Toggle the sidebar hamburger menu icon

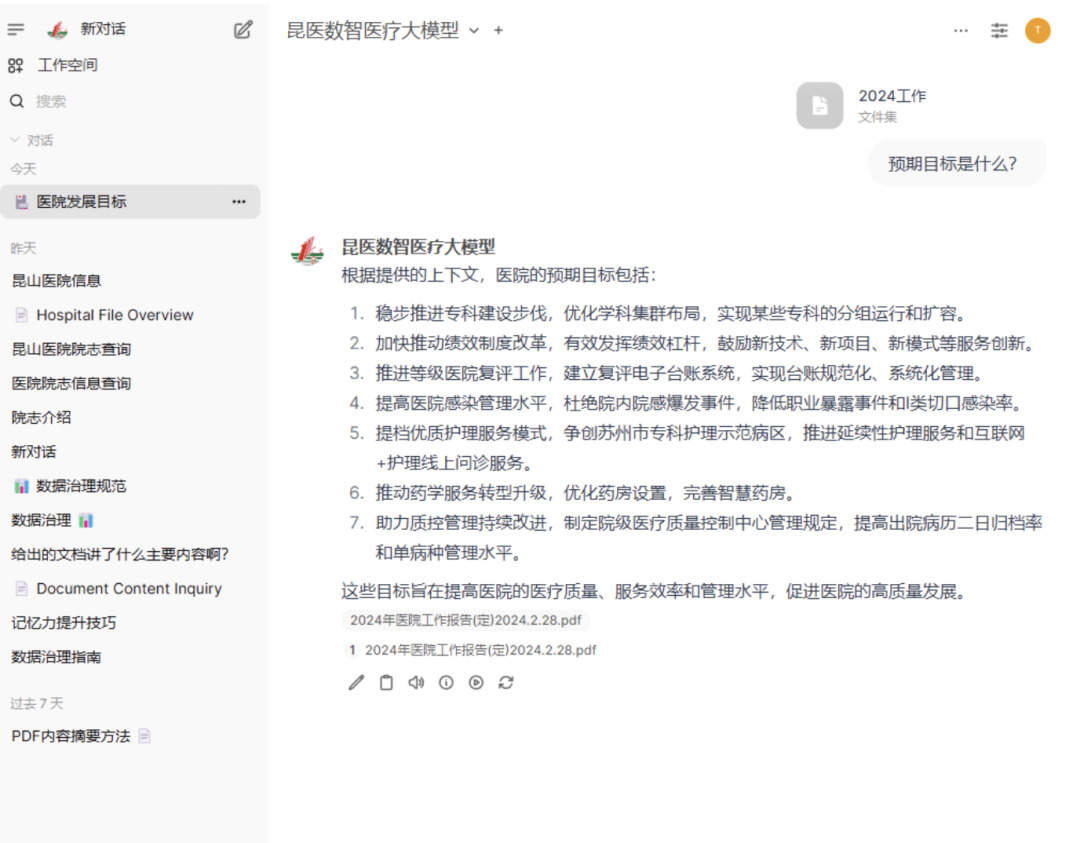coord(16,30)
